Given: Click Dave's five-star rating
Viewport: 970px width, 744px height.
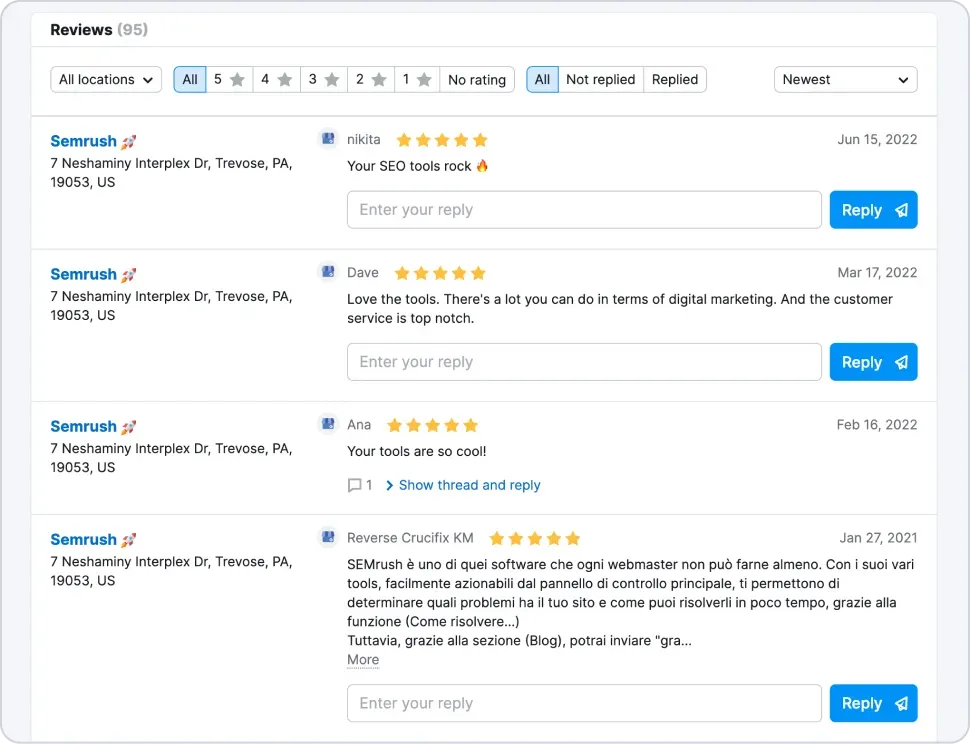Looking at the screenshot, I should click(x=440, y=273).
